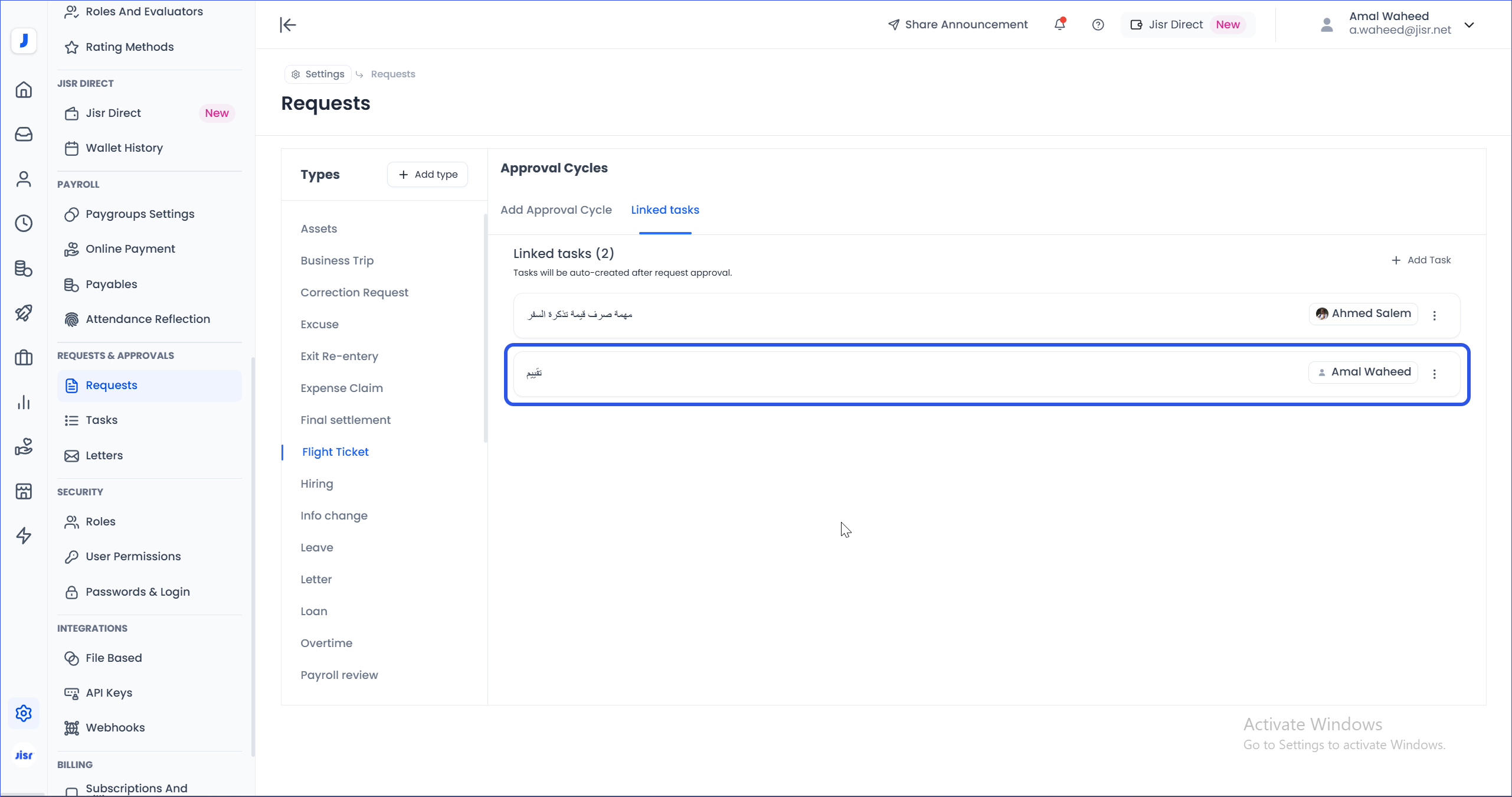
Task: Open the bar chart reports icon in the left rail
Action: (x=24, y=403)
